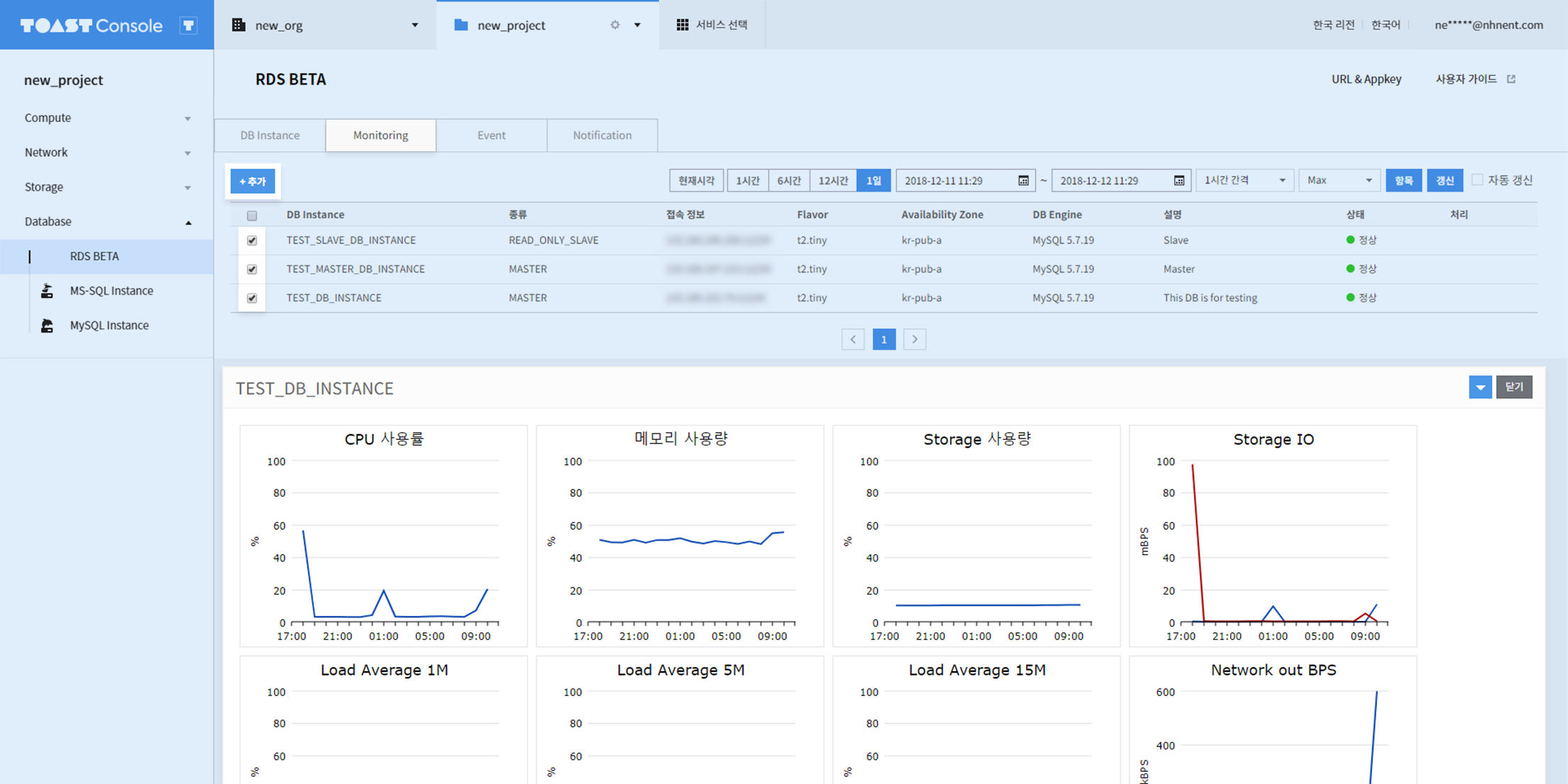Open the Max aggregation dropdown
Screen dimensions: 1568x784
(x=1340, y=181)
